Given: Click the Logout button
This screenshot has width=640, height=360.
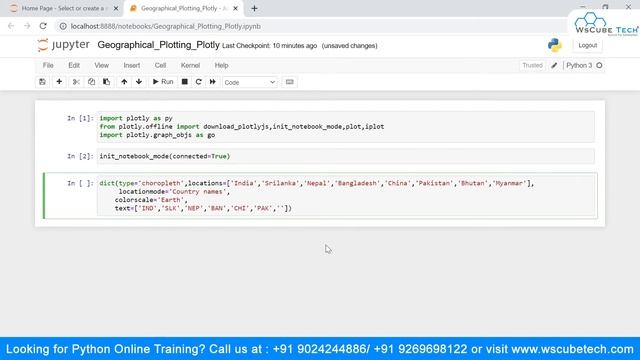Looking at the screenshot, I should click(x=587, y=46).
